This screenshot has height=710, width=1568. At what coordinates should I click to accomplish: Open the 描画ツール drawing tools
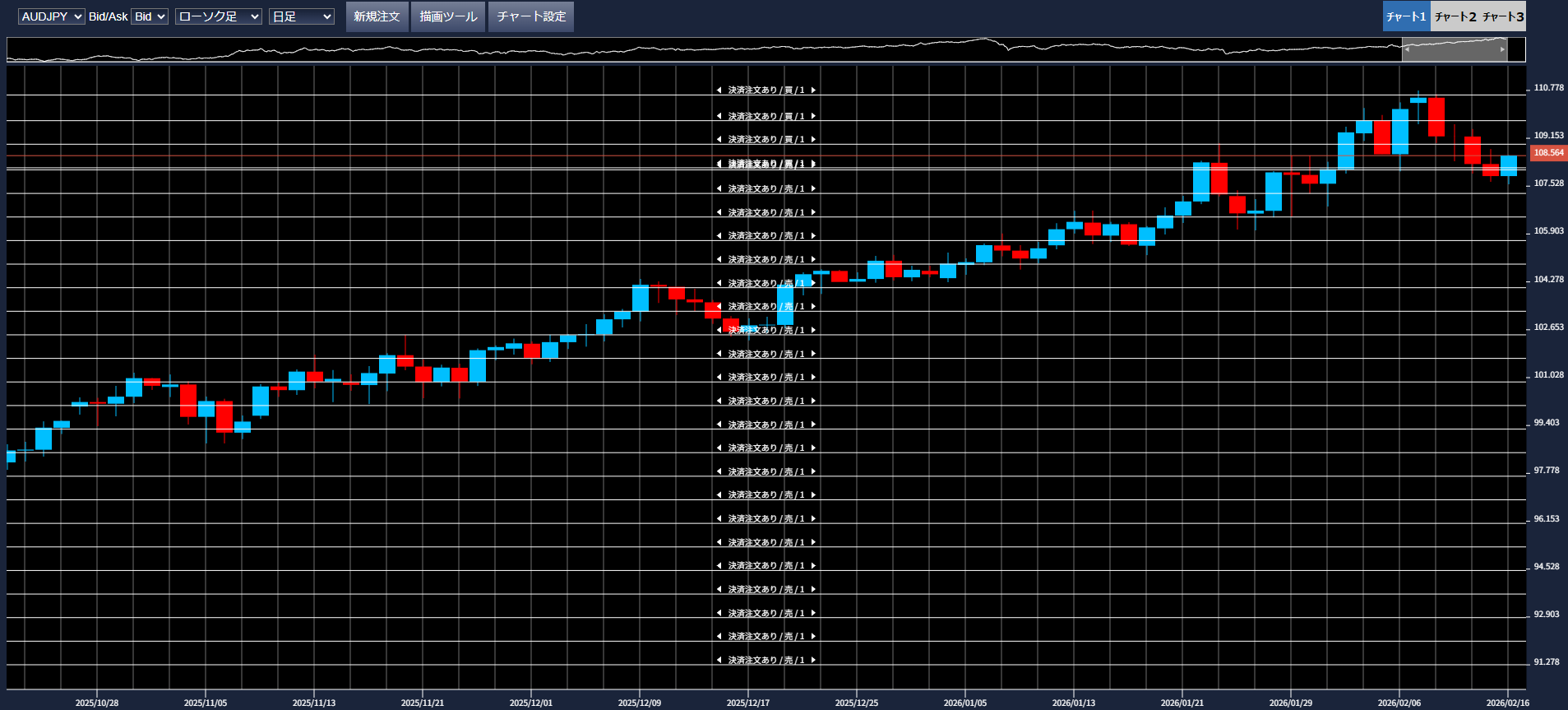pyautogui.click(x=448, y=16)
